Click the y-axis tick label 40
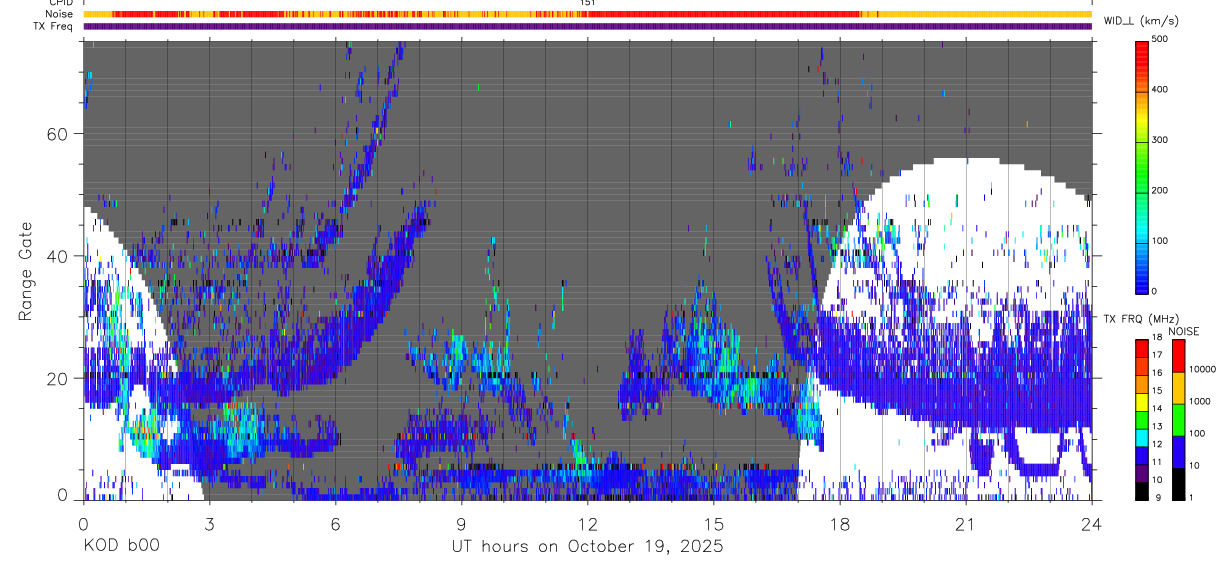Image resolution: width=1228 pixels, height=567 pixels. pos(59,256)
